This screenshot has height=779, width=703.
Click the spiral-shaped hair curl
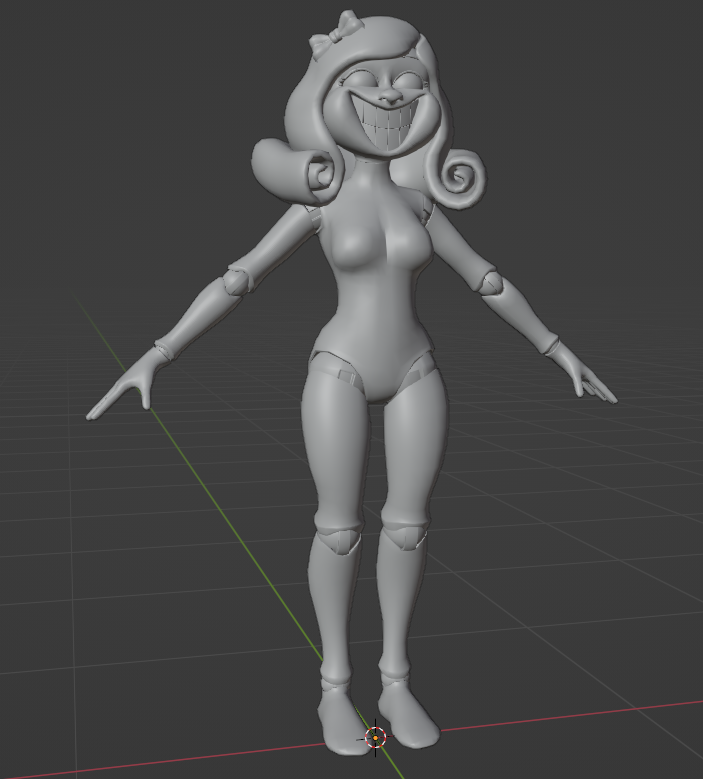455,178
